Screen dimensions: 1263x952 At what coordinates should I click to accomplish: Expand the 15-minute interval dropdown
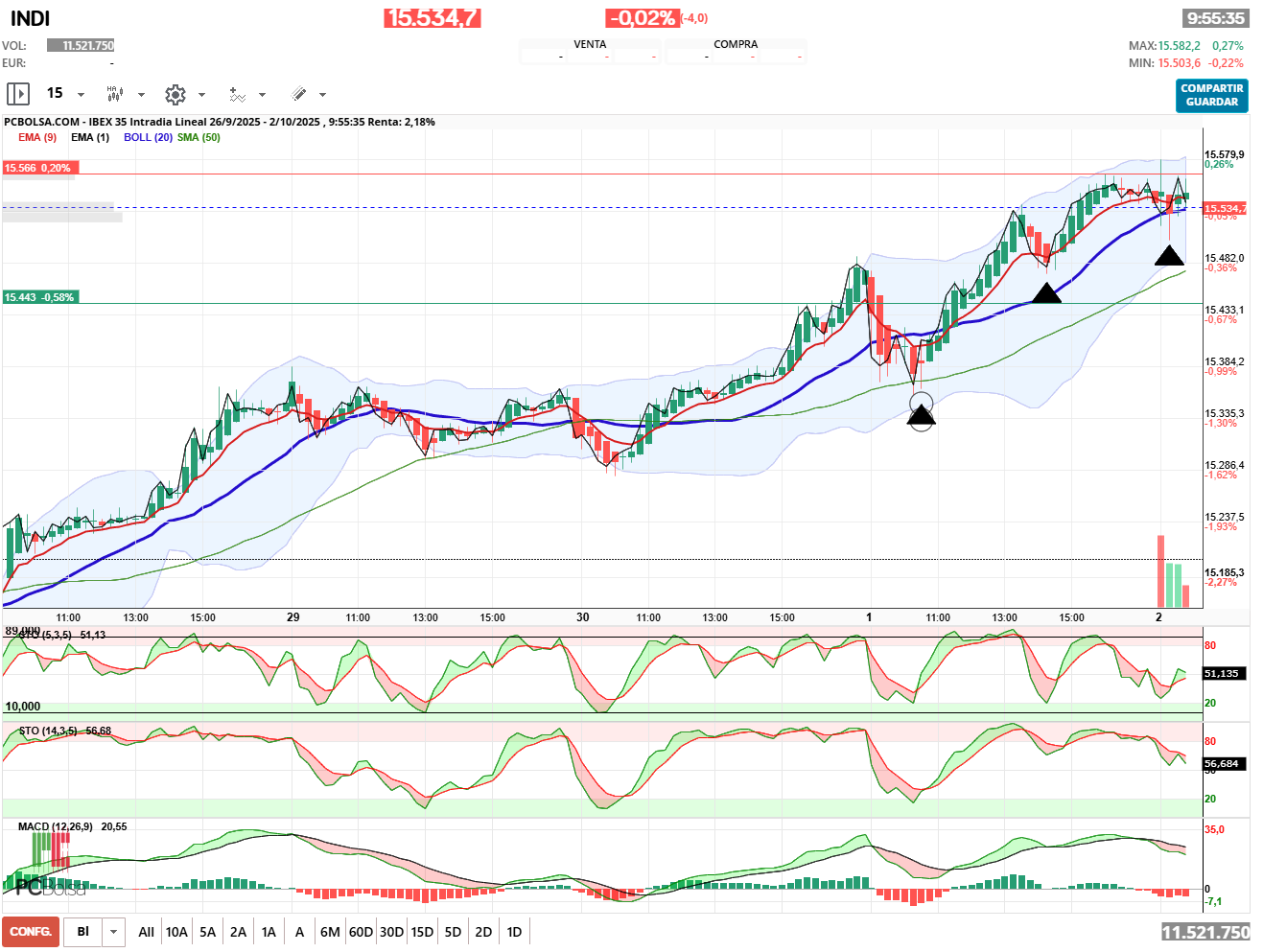click(81, 95)
